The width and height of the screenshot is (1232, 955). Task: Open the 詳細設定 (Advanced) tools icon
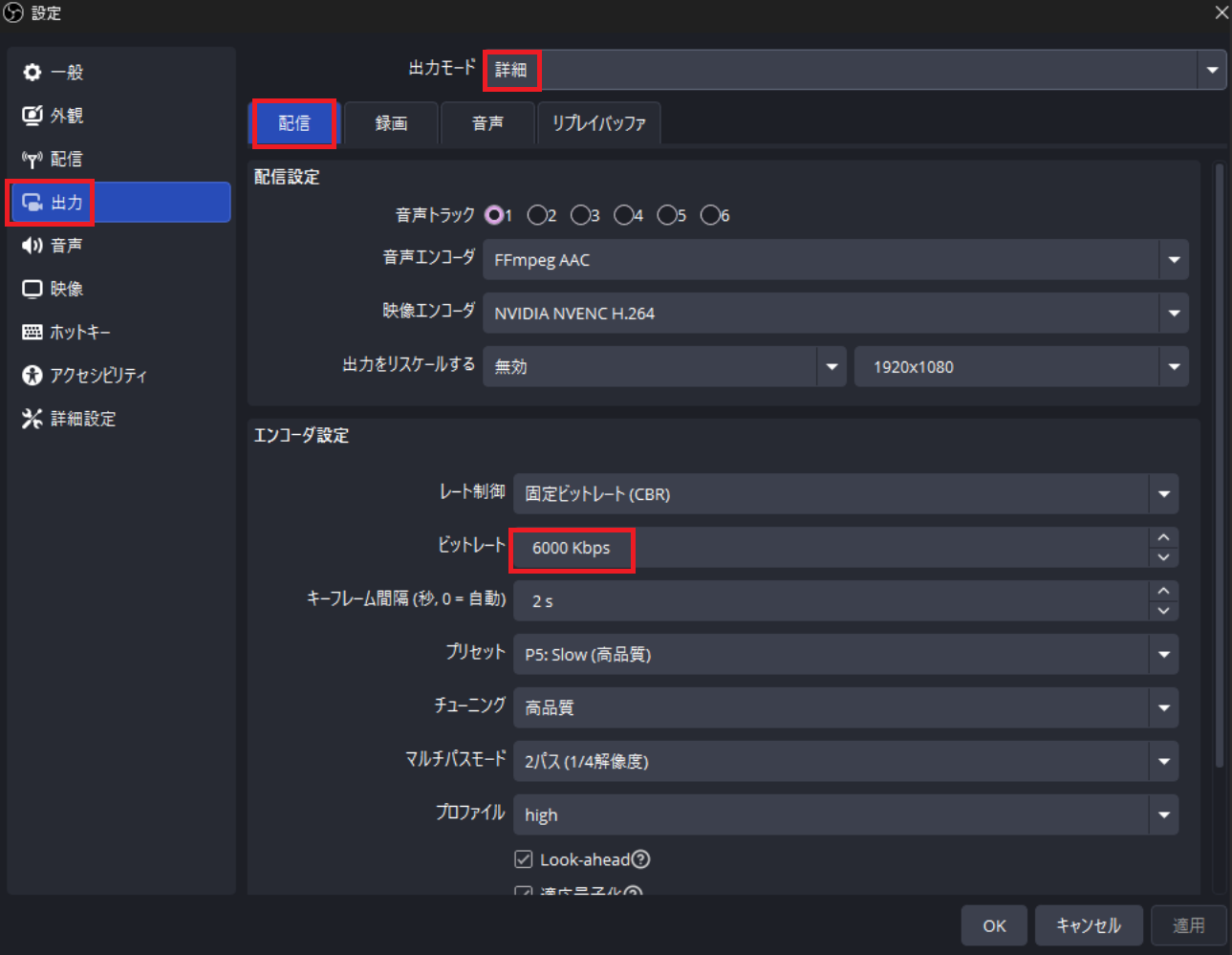coord(32,419)
